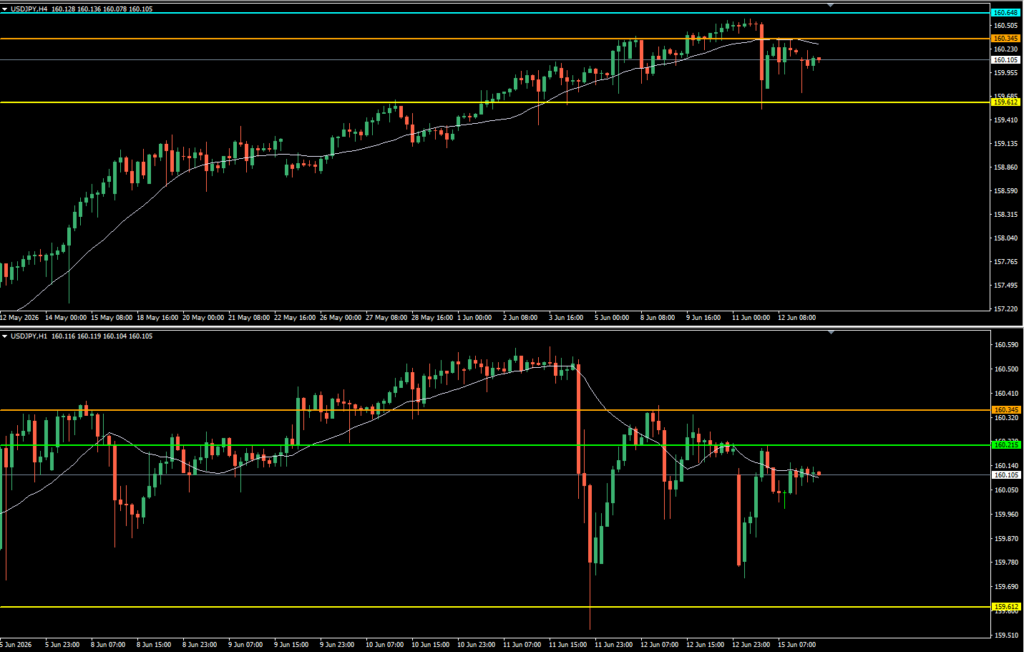Click the 11 Jun 15:00 time axis label

567,644
